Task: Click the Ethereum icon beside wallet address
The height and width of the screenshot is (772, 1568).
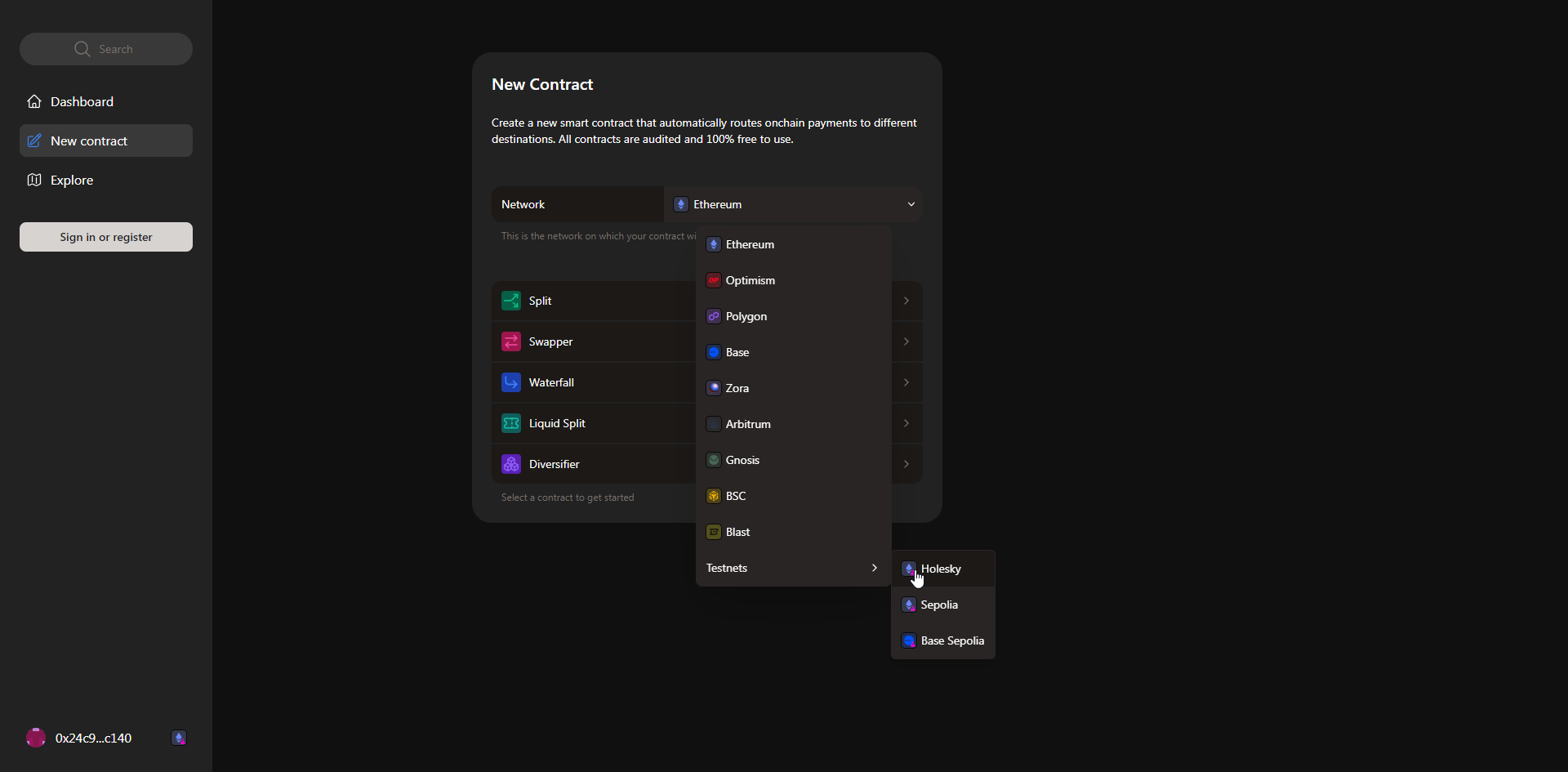Action: click(179, 738)
